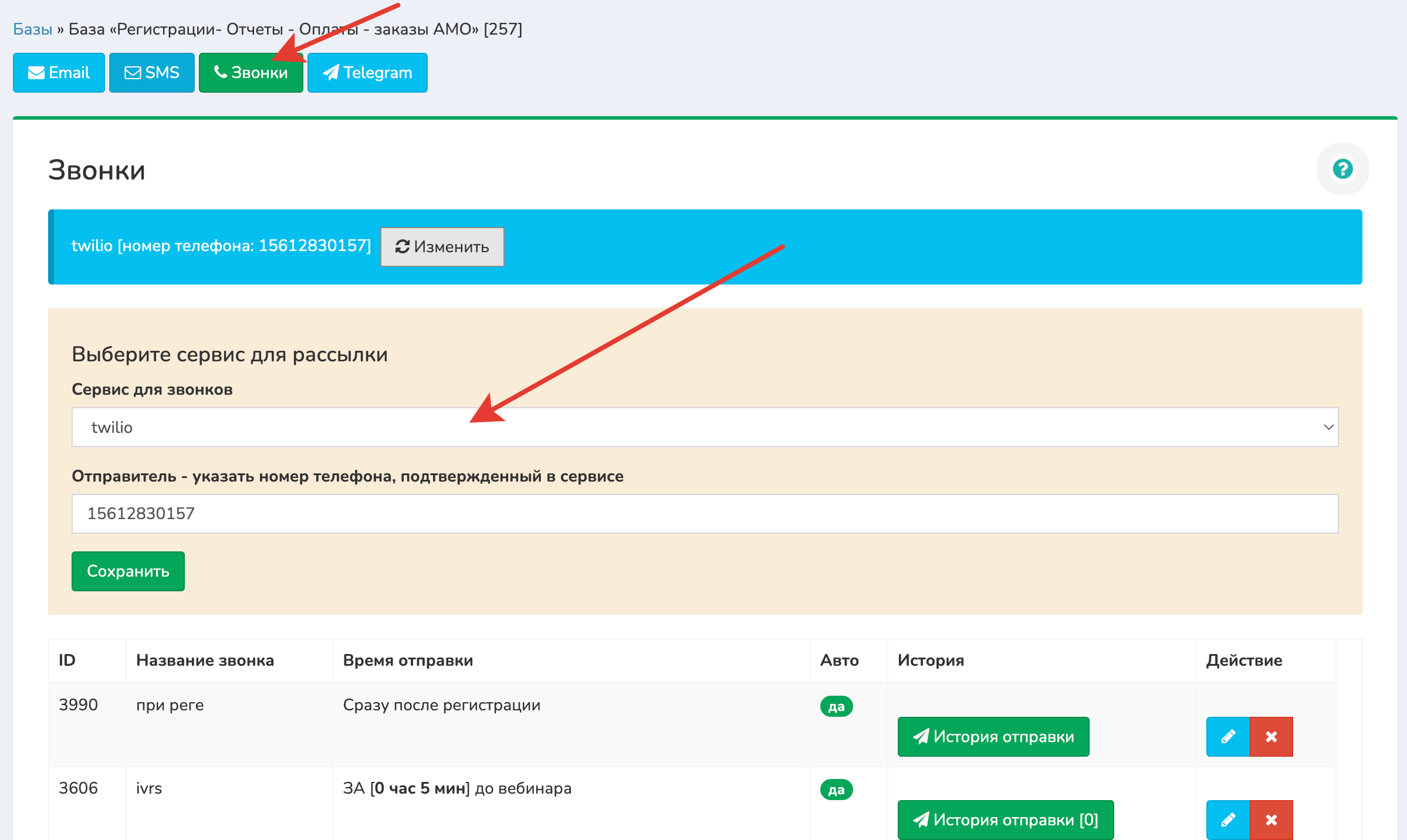Screen dimensions: 1407x840
Task: Click the sender phone number input field
Action: [704, 514]
